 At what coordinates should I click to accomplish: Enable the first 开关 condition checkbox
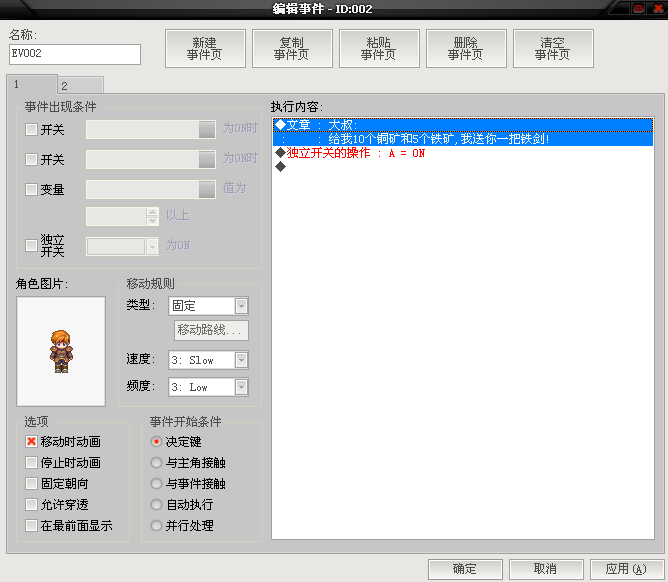point(31,130)
